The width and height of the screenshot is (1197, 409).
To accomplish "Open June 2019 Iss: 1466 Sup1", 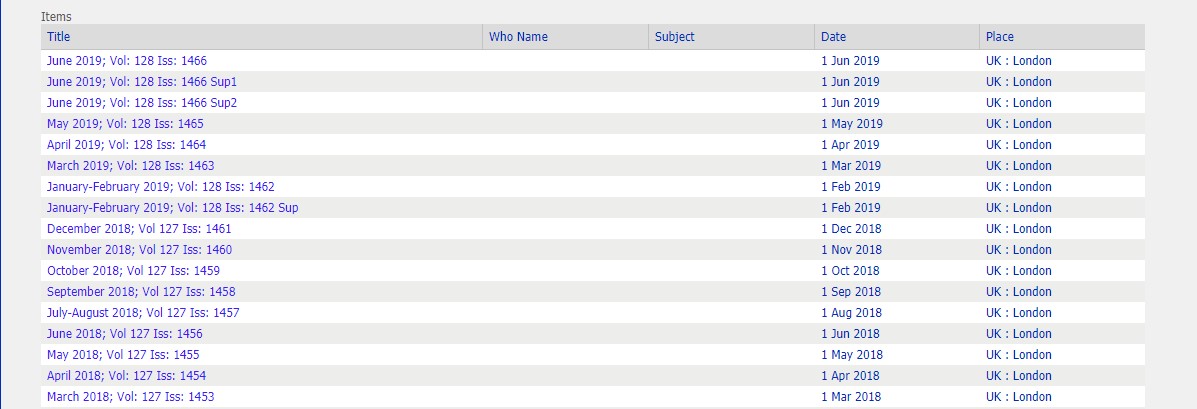I will coord(142,82).
